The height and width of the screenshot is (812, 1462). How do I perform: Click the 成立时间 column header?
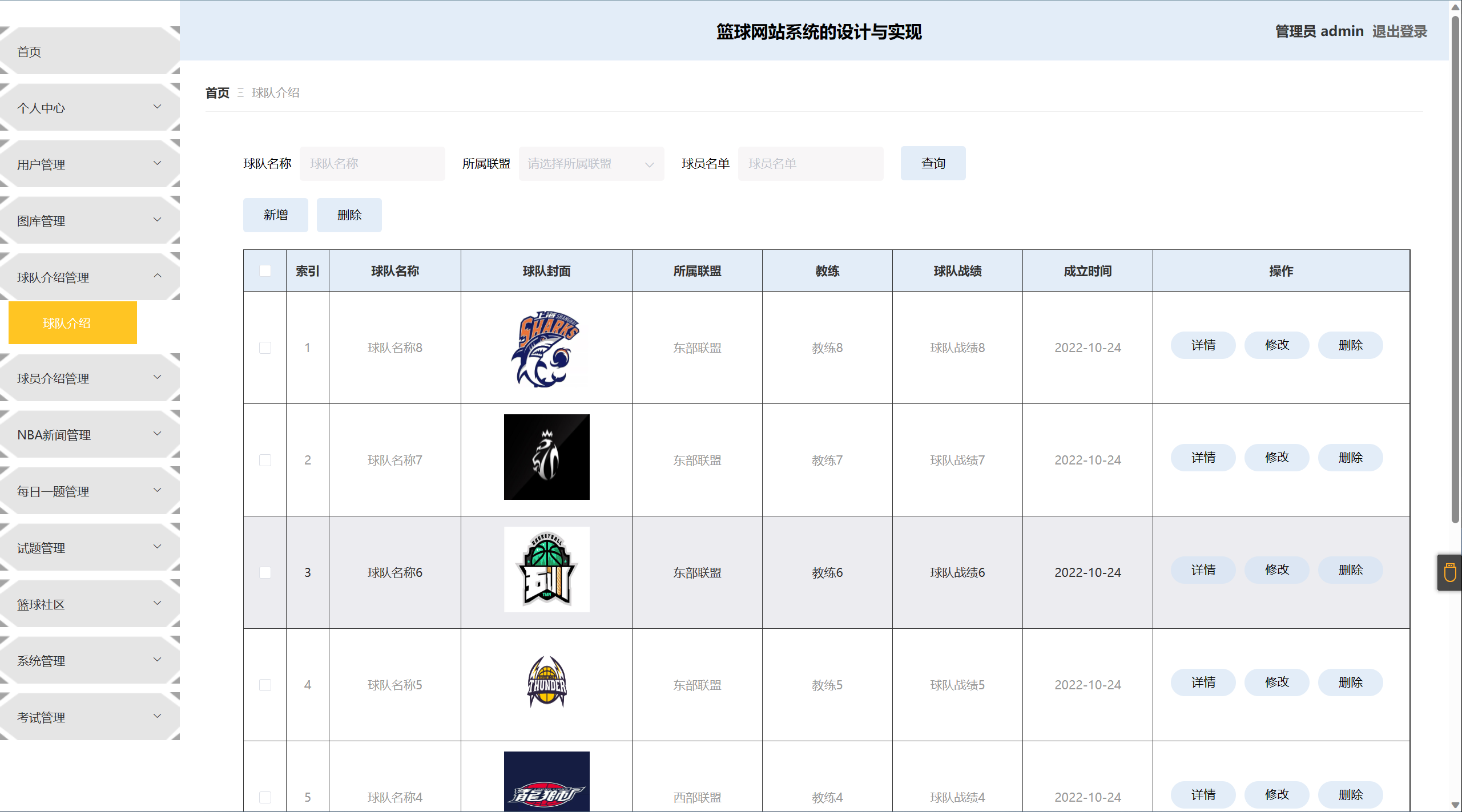click(1088, 270)
